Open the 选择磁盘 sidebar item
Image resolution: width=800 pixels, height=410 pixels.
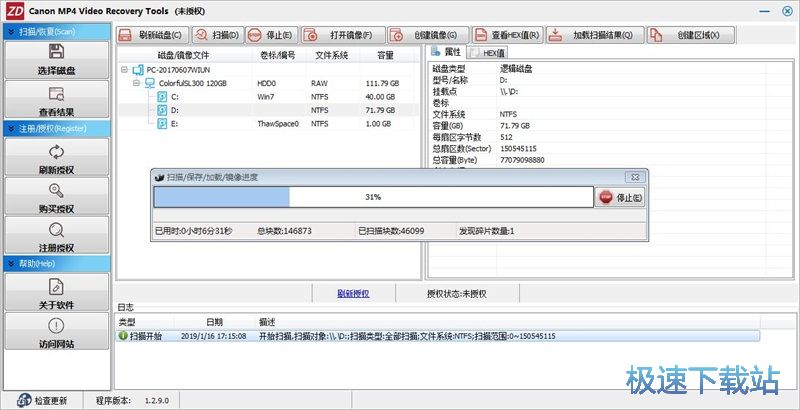coord(57,60)
